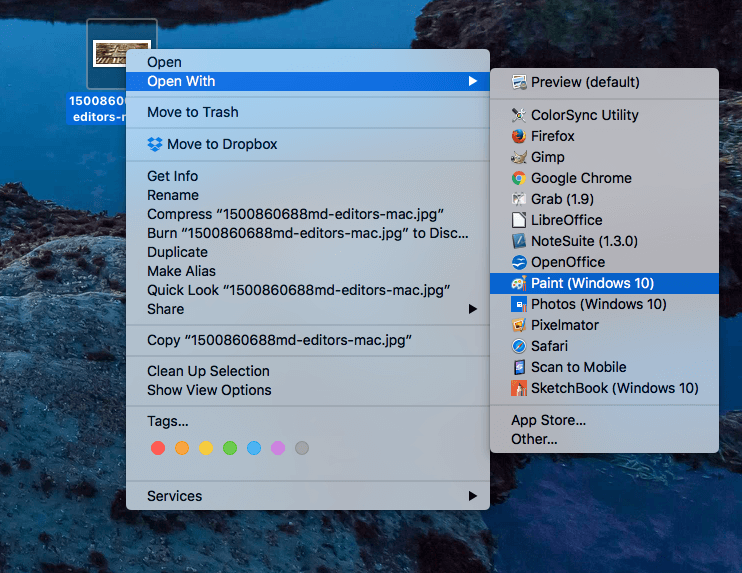Select Show View Options
The width and height of the screenshot is (742, 573).
(308, 390)
